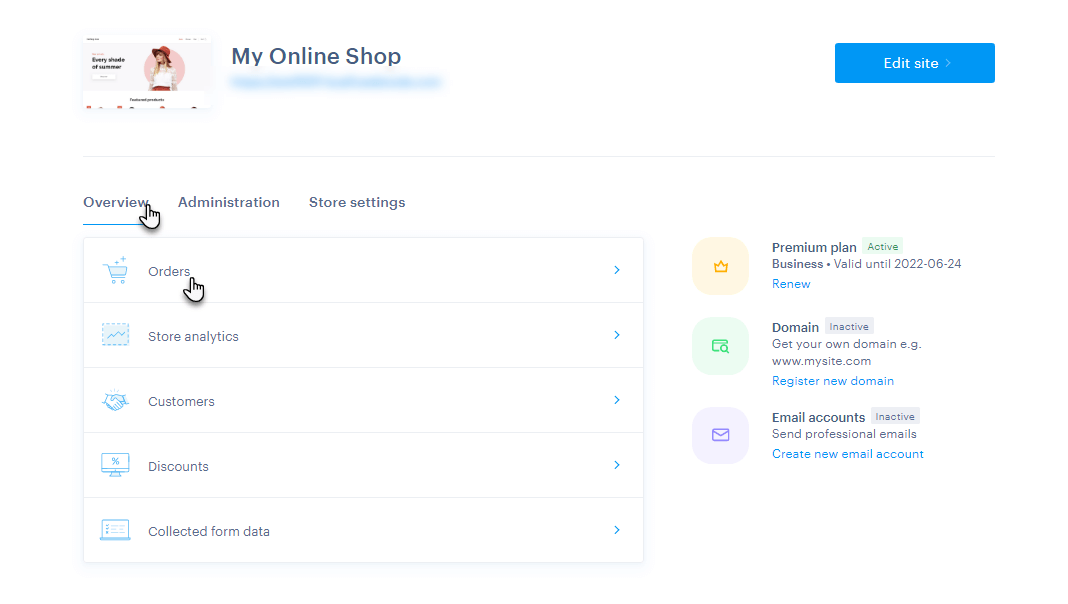1068x604 pixels.
Task: Expand the Customers row chevron
Action: click(617, 400)
